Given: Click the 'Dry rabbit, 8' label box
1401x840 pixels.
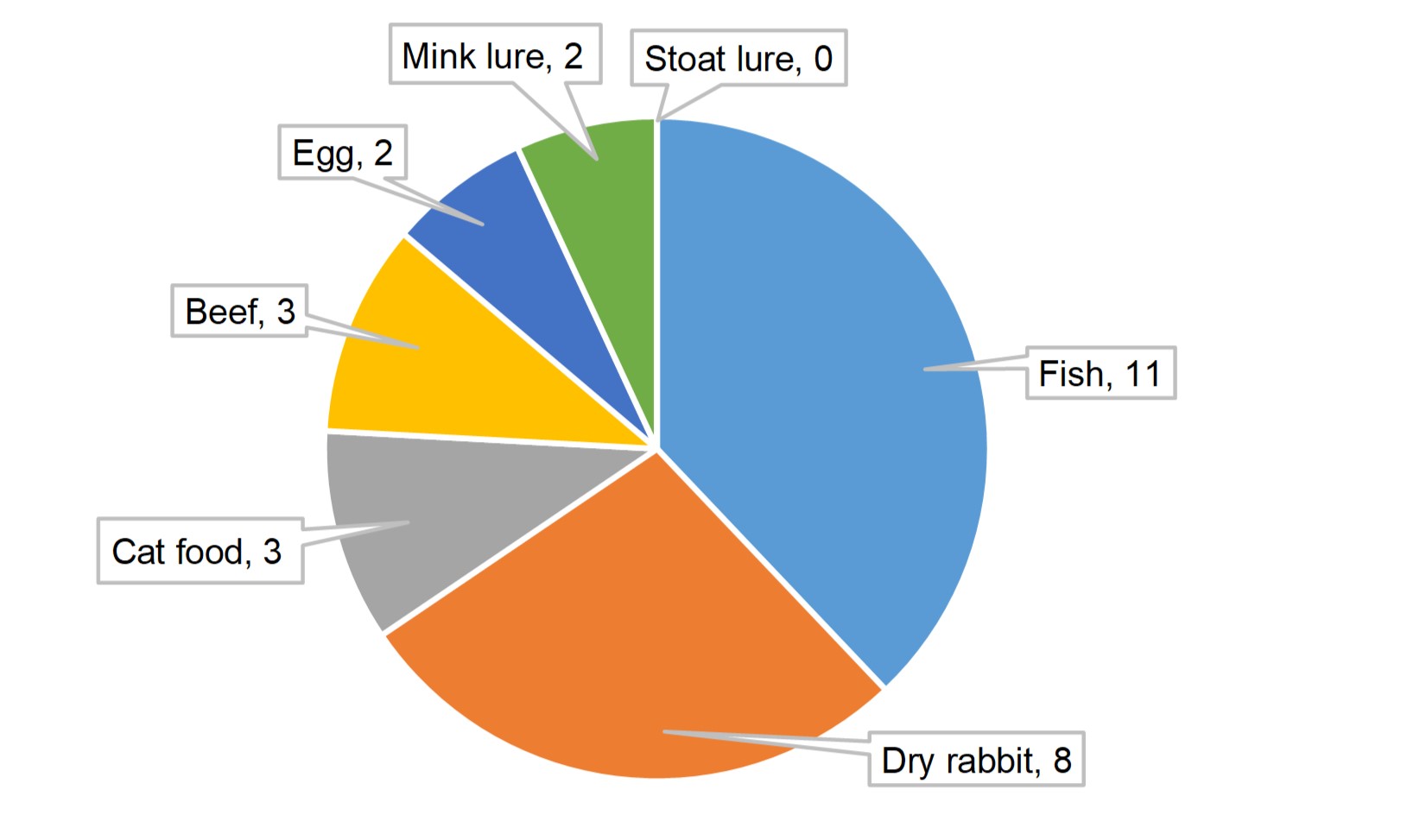Looking at the screenshot, I should point(976,760).
